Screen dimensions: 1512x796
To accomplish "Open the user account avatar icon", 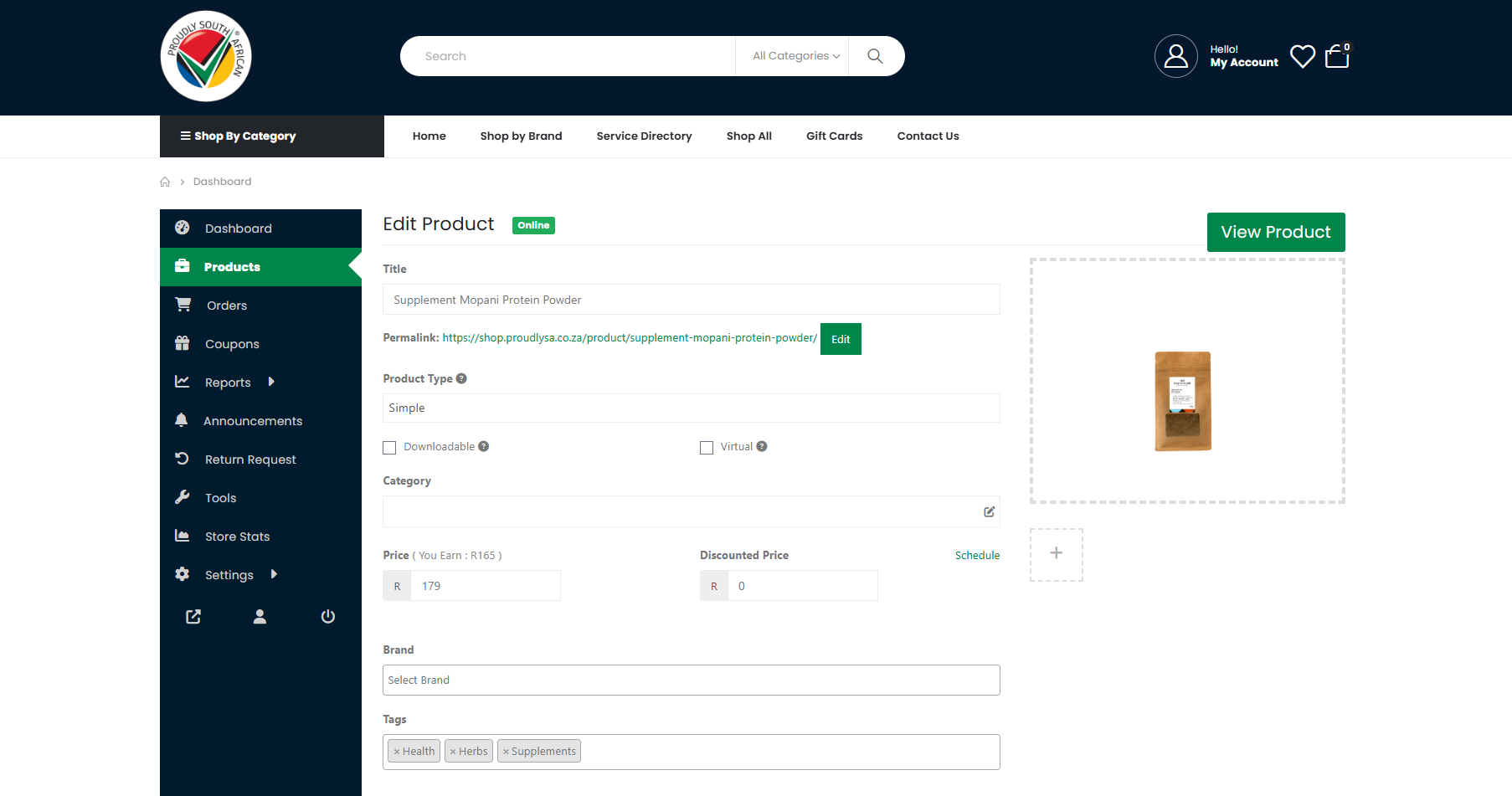I will pyautogui.click(x=1175, y=56).
